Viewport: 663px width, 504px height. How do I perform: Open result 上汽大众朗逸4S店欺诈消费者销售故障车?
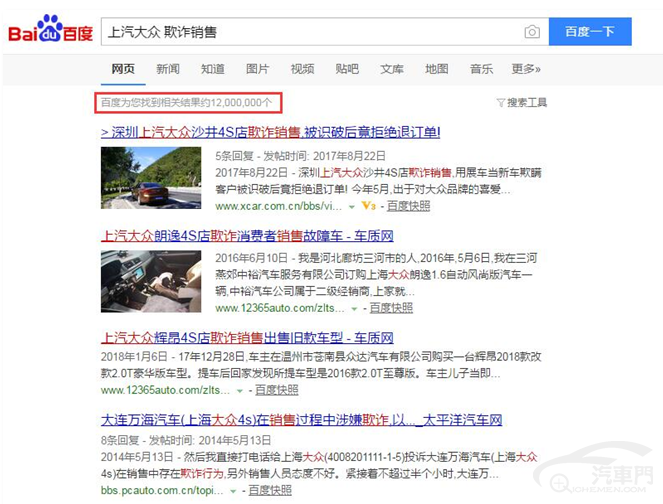pyautogui.click(x=247, y=236)
